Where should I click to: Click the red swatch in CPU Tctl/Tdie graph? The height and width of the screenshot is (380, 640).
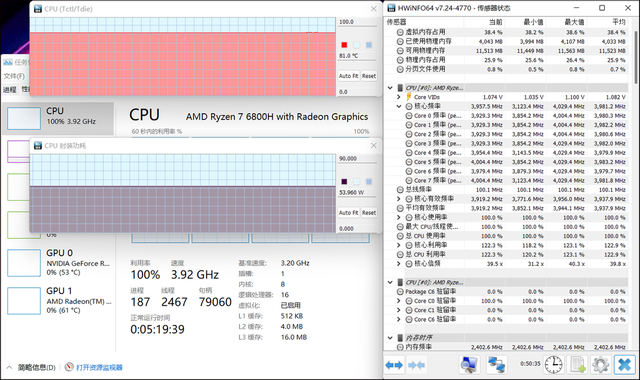[x=344, y=45]
